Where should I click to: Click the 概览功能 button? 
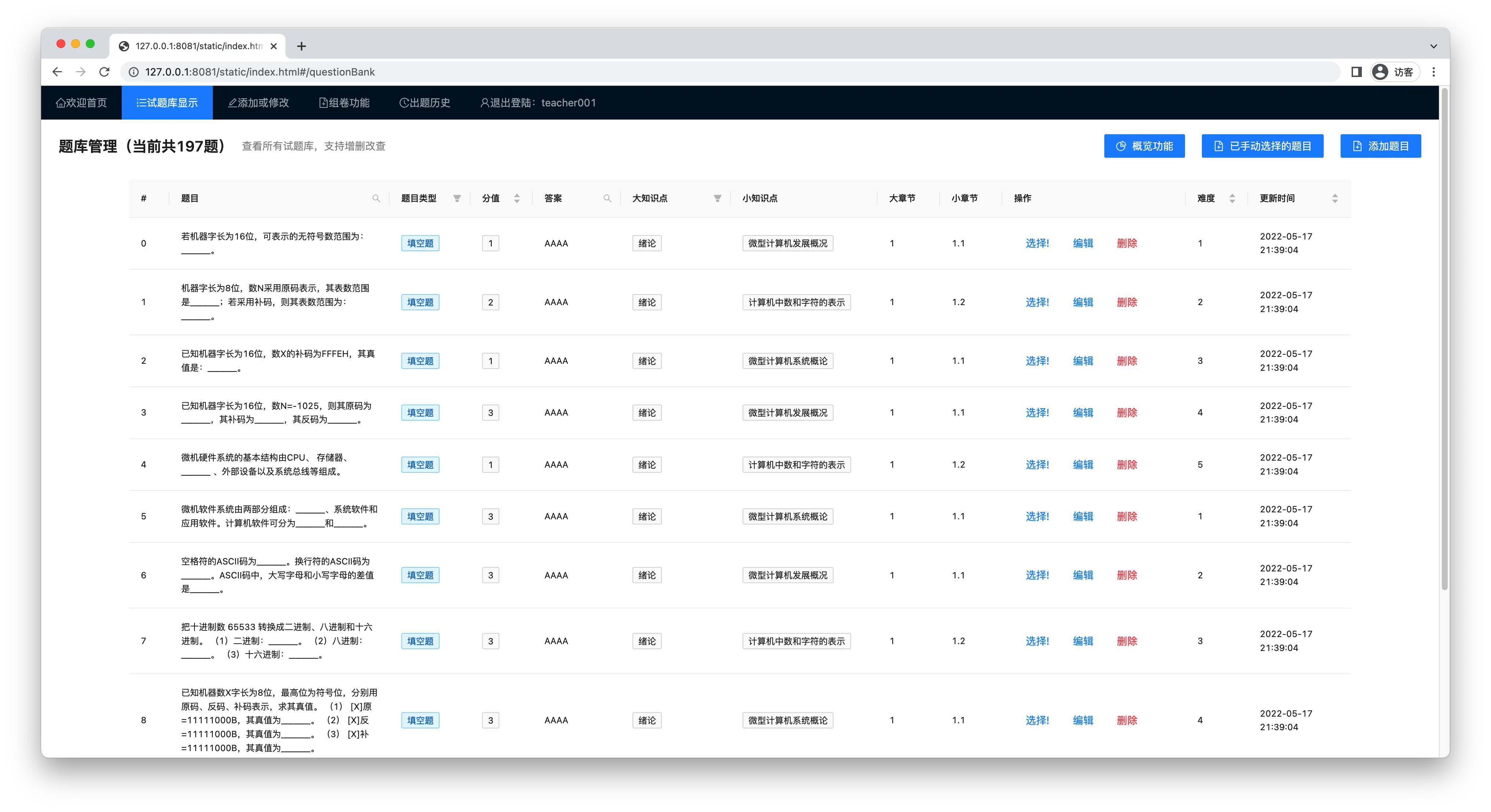(1144, 146)
